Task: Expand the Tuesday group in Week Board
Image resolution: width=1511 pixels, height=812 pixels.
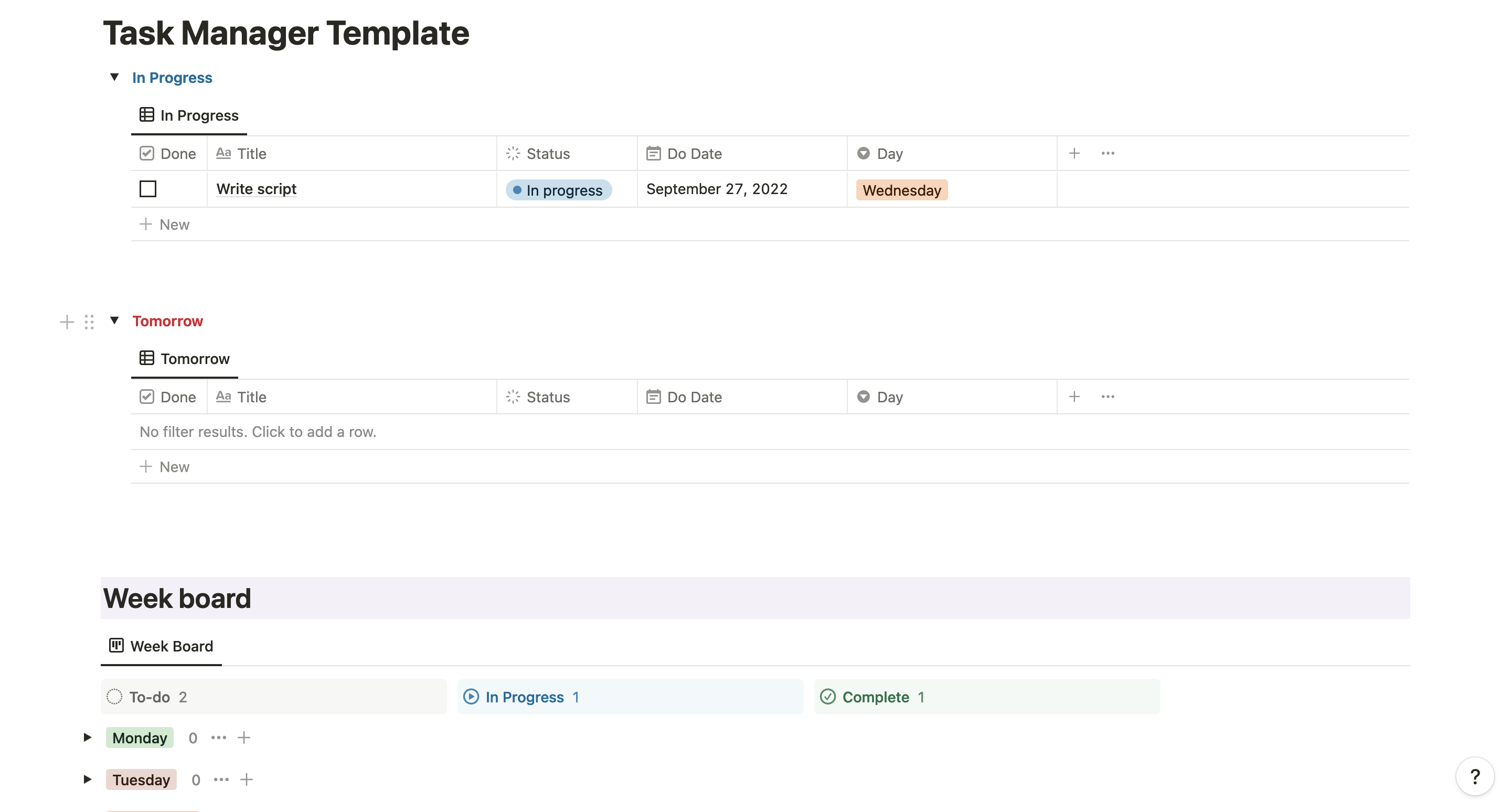Action: [87, 779]
